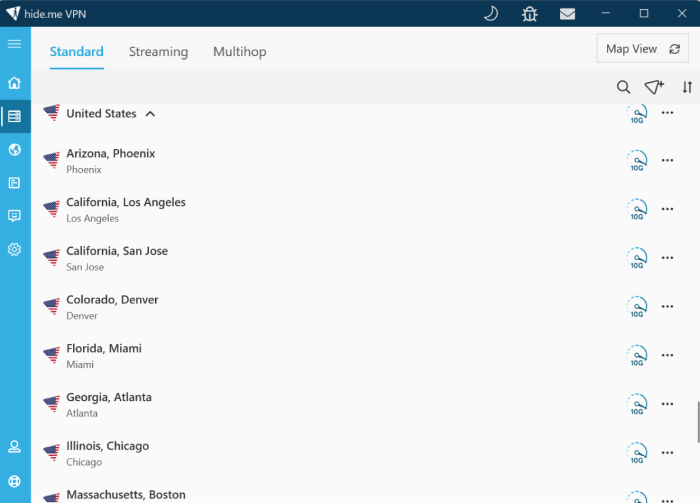The width and height of the screenshot is (700, 503).
Task: Select the Illinois, Chicago server
Action: pyautogui.click(x=365, y=453)
